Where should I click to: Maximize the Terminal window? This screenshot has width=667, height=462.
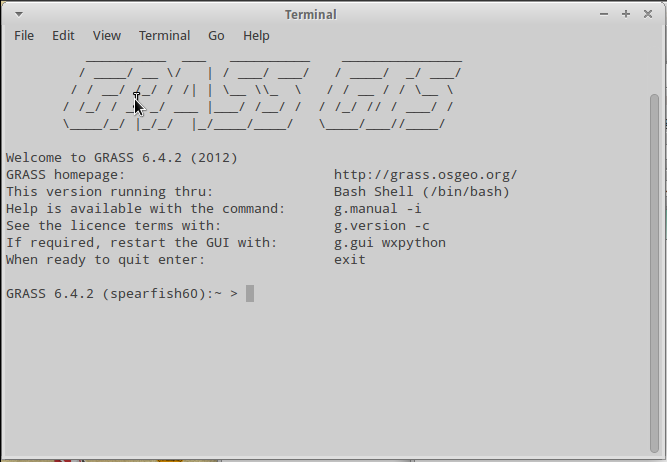click(626, 14)
